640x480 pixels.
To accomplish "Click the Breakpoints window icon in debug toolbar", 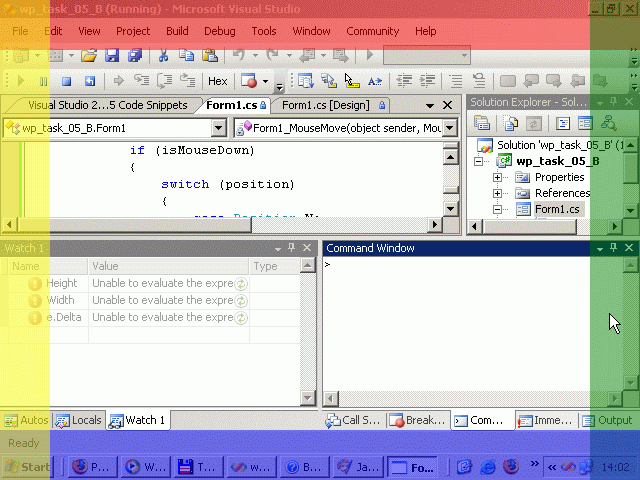I will (x=249, y=81).
